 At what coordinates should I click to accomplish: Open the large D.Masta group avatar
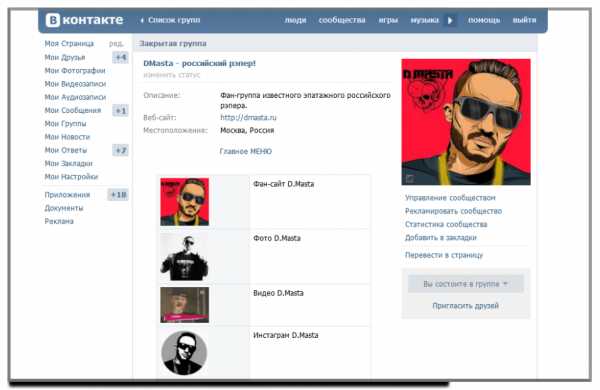466,122
